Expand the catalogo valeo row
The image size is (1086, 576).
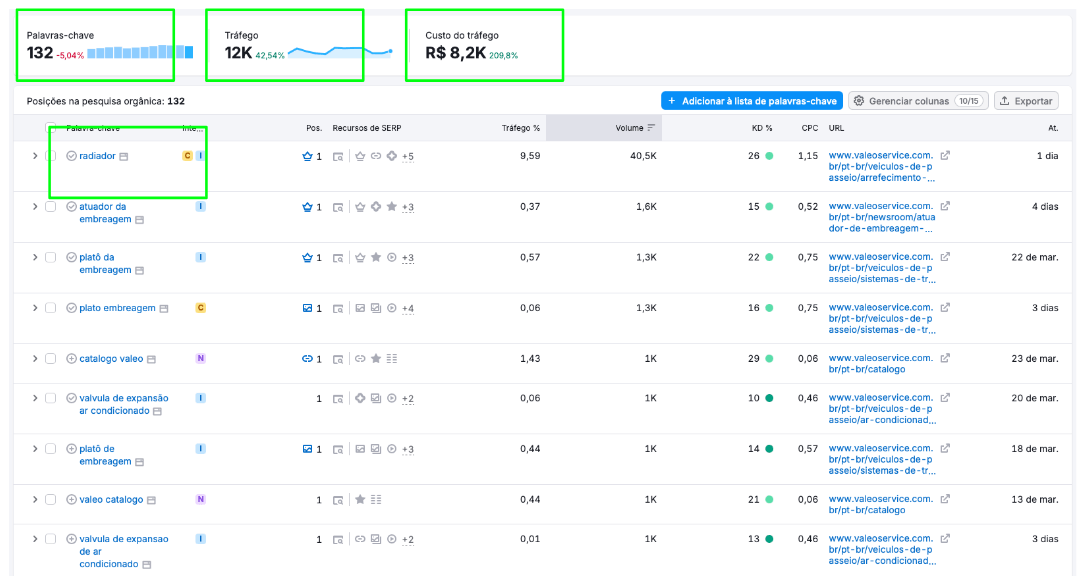(x=35, y=359)
